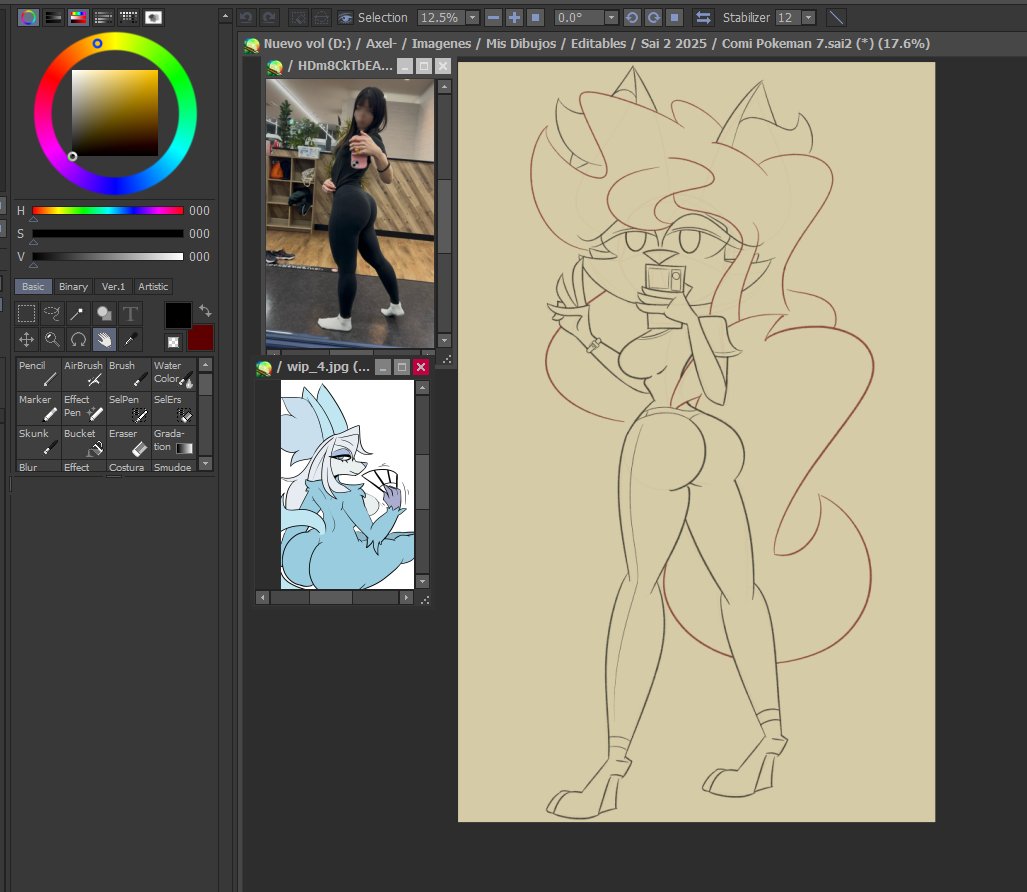1027x892 pixels.
Task: Click the H hue slider bar
Action: tap(108, 210)
